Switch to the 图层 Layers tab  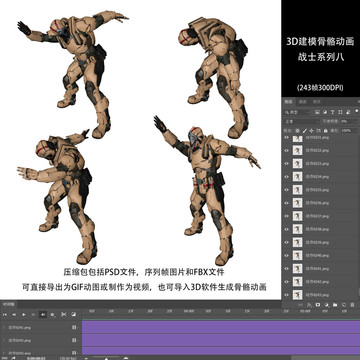click(288, 102)
